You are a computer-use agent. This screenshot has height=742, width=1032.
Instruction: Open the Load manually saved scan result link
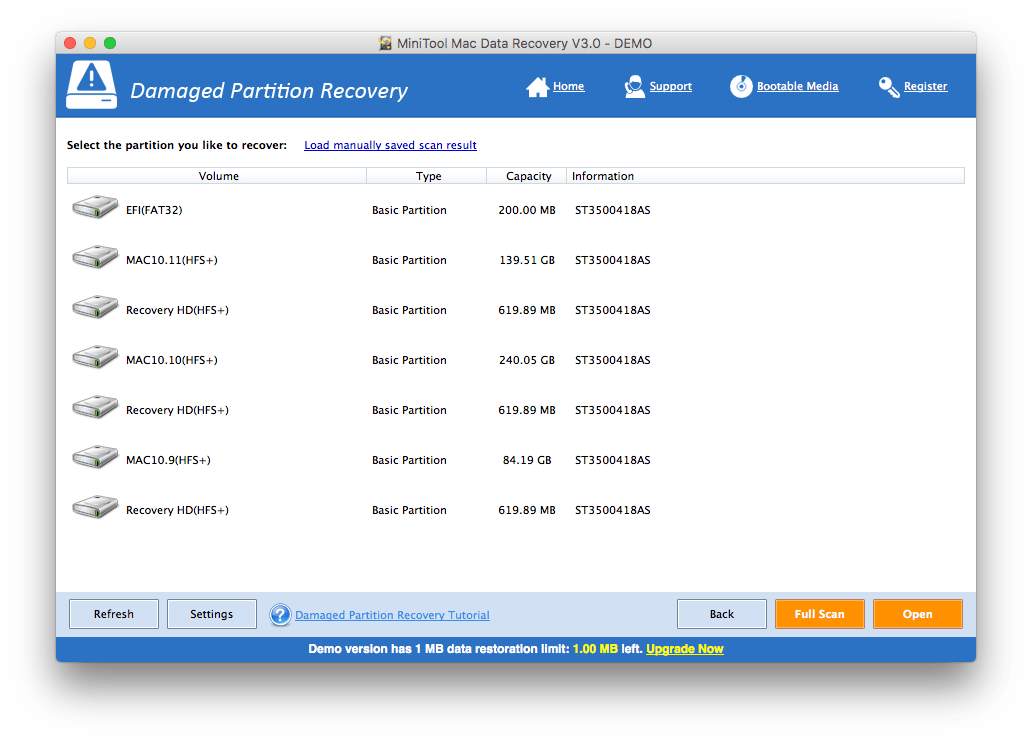coord(390,145)
